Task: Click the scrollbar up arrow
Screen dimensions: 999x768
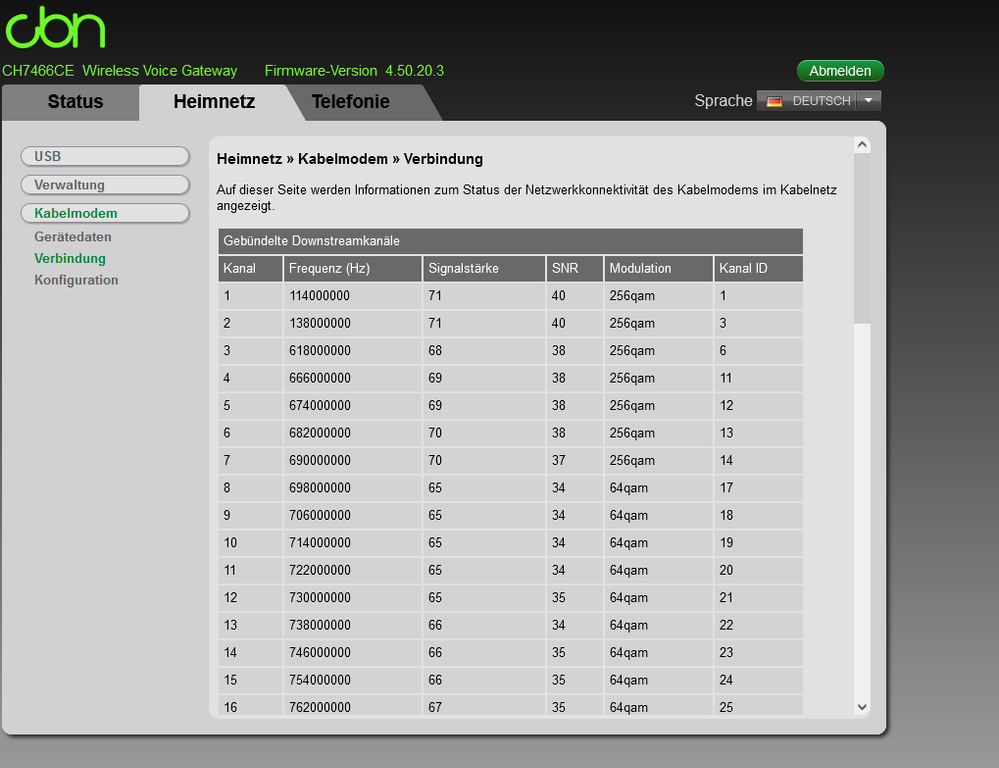Action: pyautogui.click(x=862, y=145)
